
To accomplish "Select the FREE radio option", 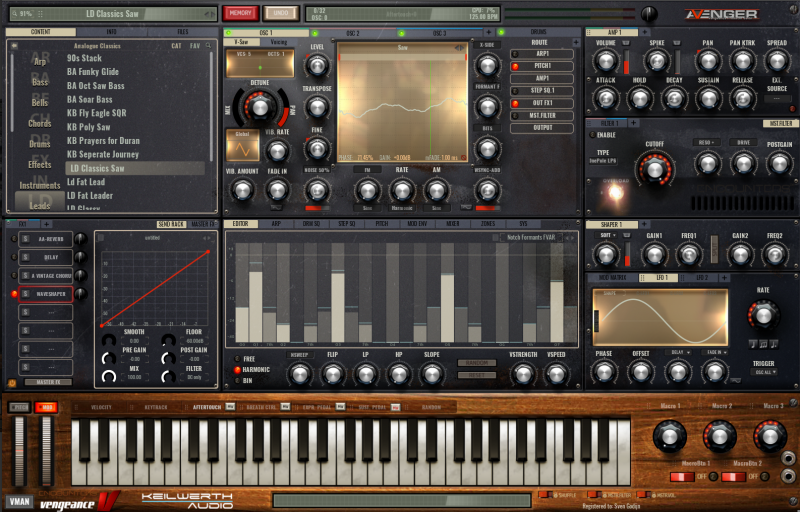I will (237, 359).
